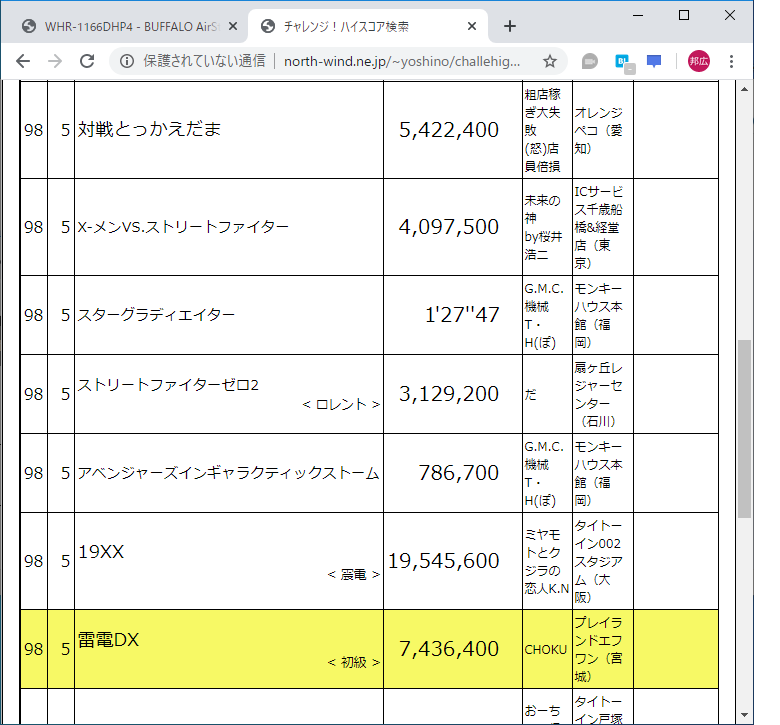Close the Chrome window
The height and width of the screenshot is (725, 780).
(730, 15)
